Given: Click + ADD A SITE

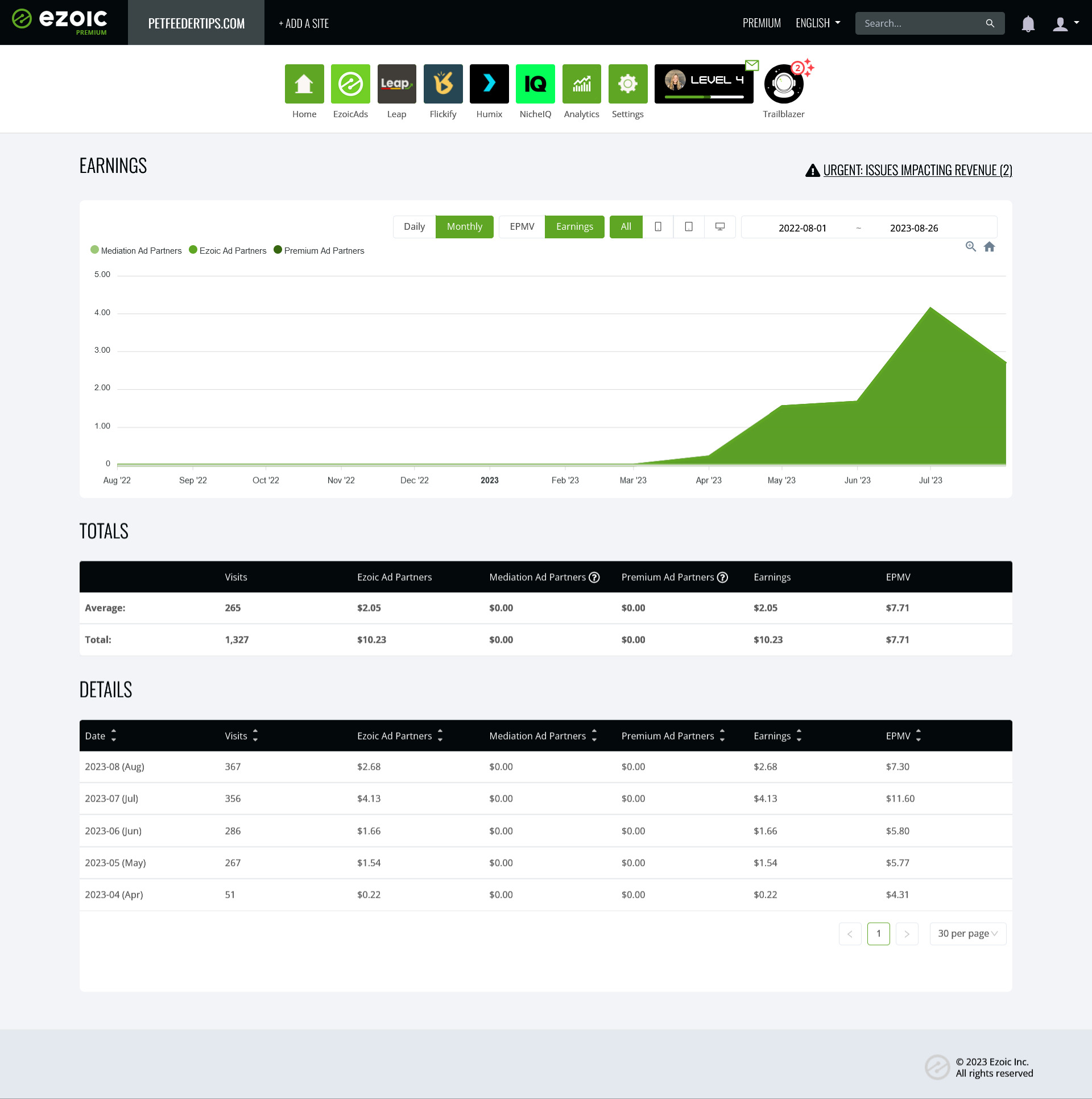Looking at the screenshot, I should (304, 23).
